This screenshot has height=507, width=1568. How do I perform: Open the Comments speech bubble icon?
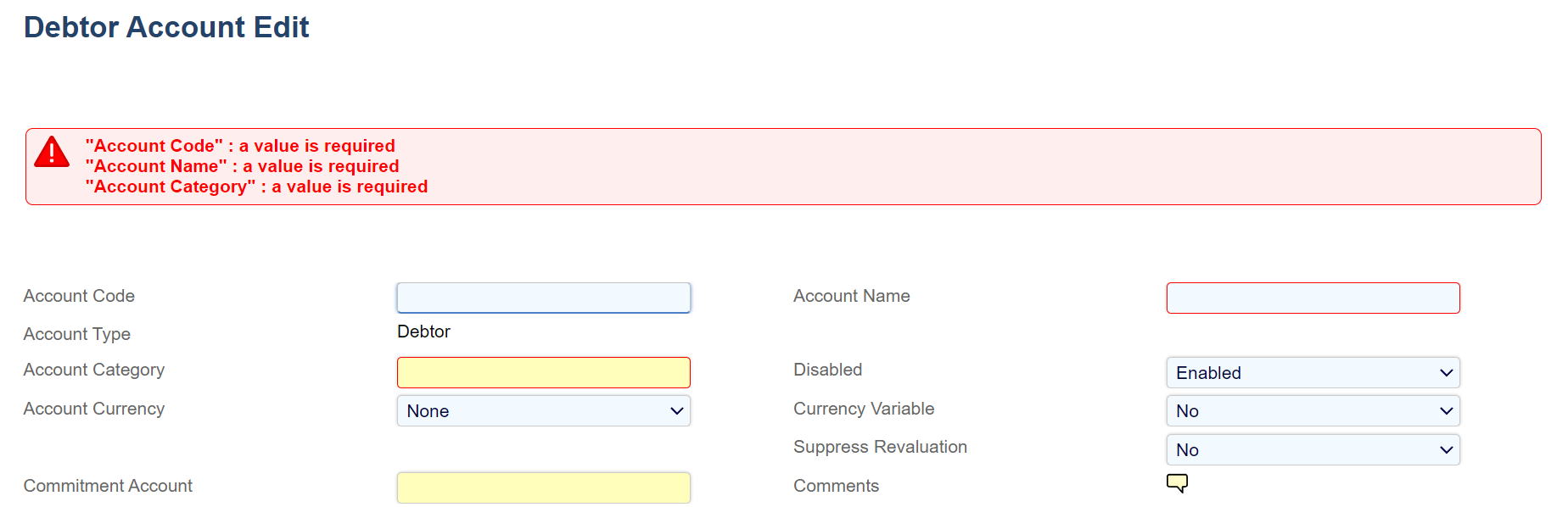point(1177,483)
